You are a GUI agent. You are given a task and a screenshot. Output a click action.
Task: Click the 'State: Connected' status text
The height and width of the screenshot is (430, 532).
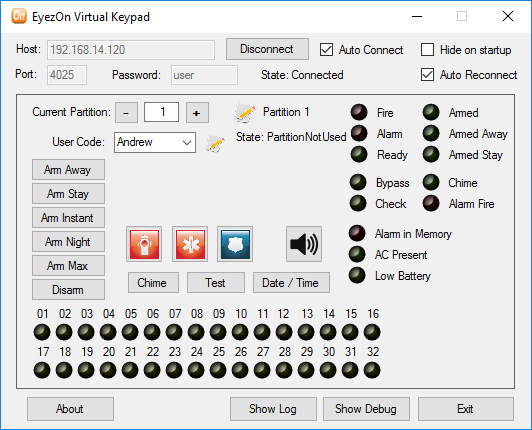click(302, 75)
